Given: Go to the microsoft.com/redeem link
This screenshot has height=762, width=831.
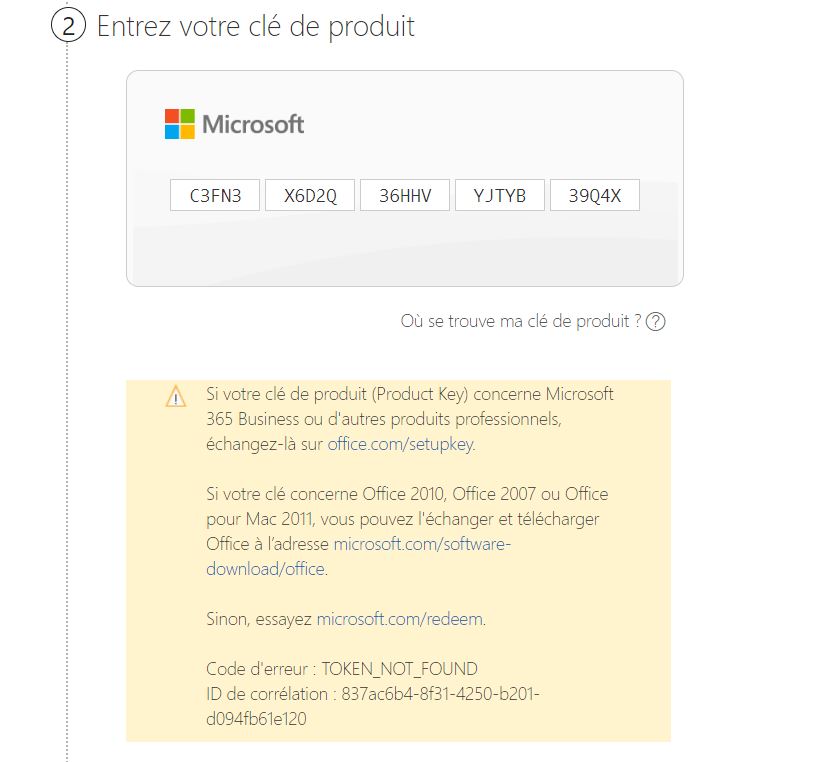Looking at the screenshot, I should 400,619.
